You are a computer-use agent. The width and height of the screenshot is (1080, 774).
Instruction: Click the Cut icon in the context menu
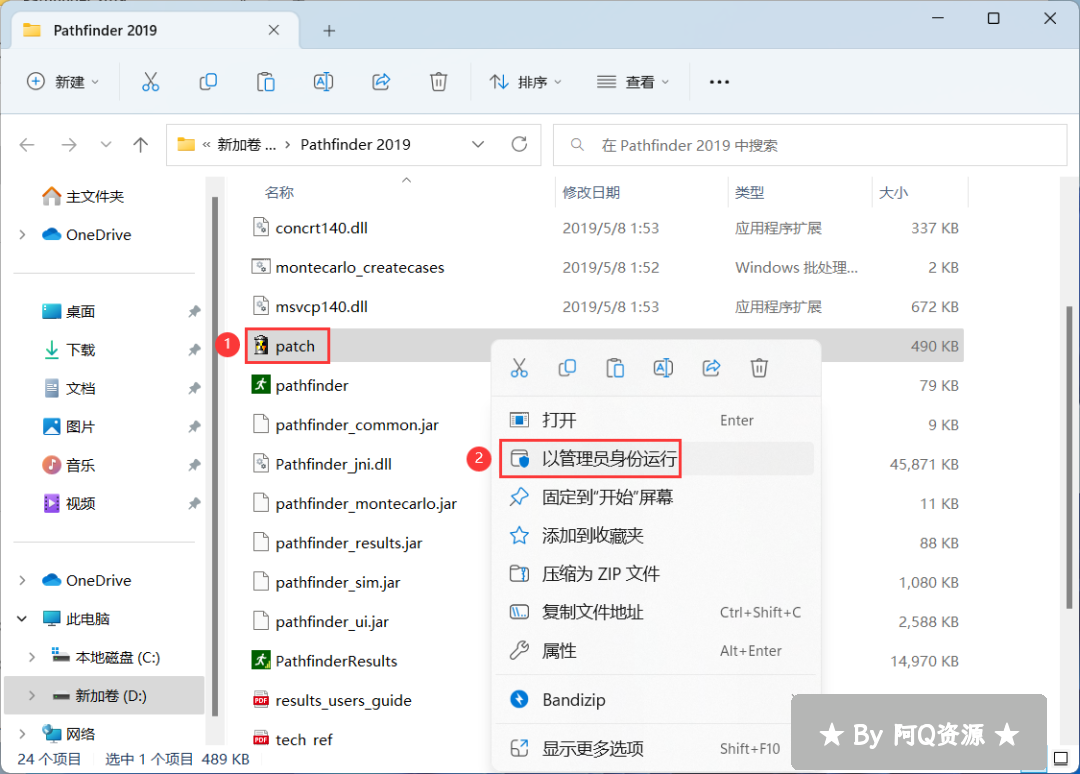click(519, 368)
